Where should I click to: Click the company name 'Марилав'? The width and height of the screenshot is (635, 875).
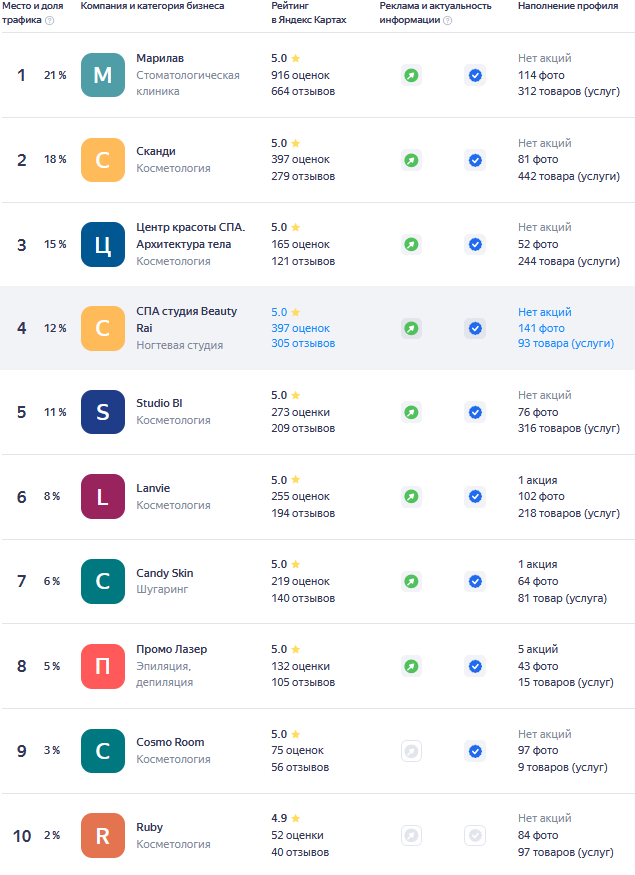pos(160,58)
